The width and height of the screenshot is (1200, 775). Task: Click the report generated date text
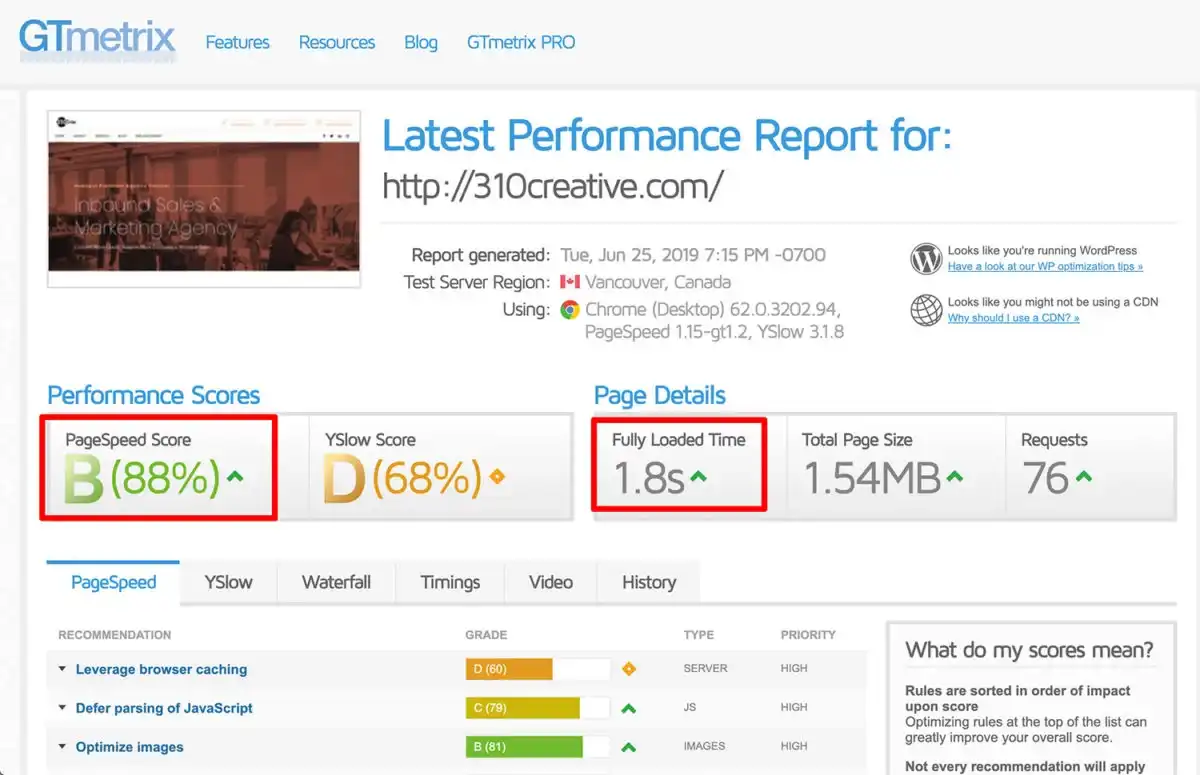[x=692, y=254]
